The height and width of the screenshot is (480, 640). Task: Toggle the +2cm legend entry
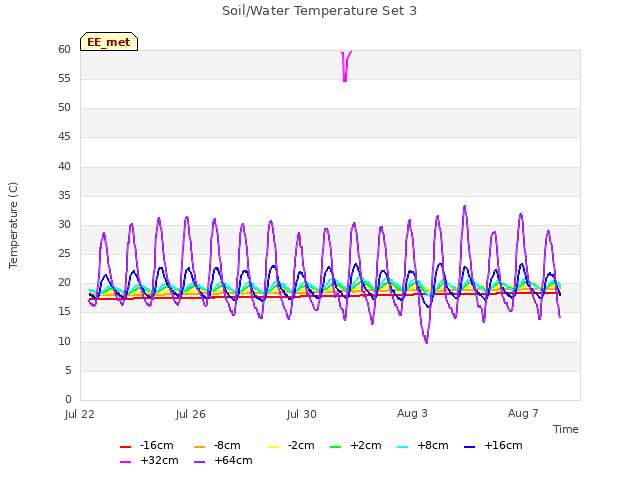click(x=356, y=445)
